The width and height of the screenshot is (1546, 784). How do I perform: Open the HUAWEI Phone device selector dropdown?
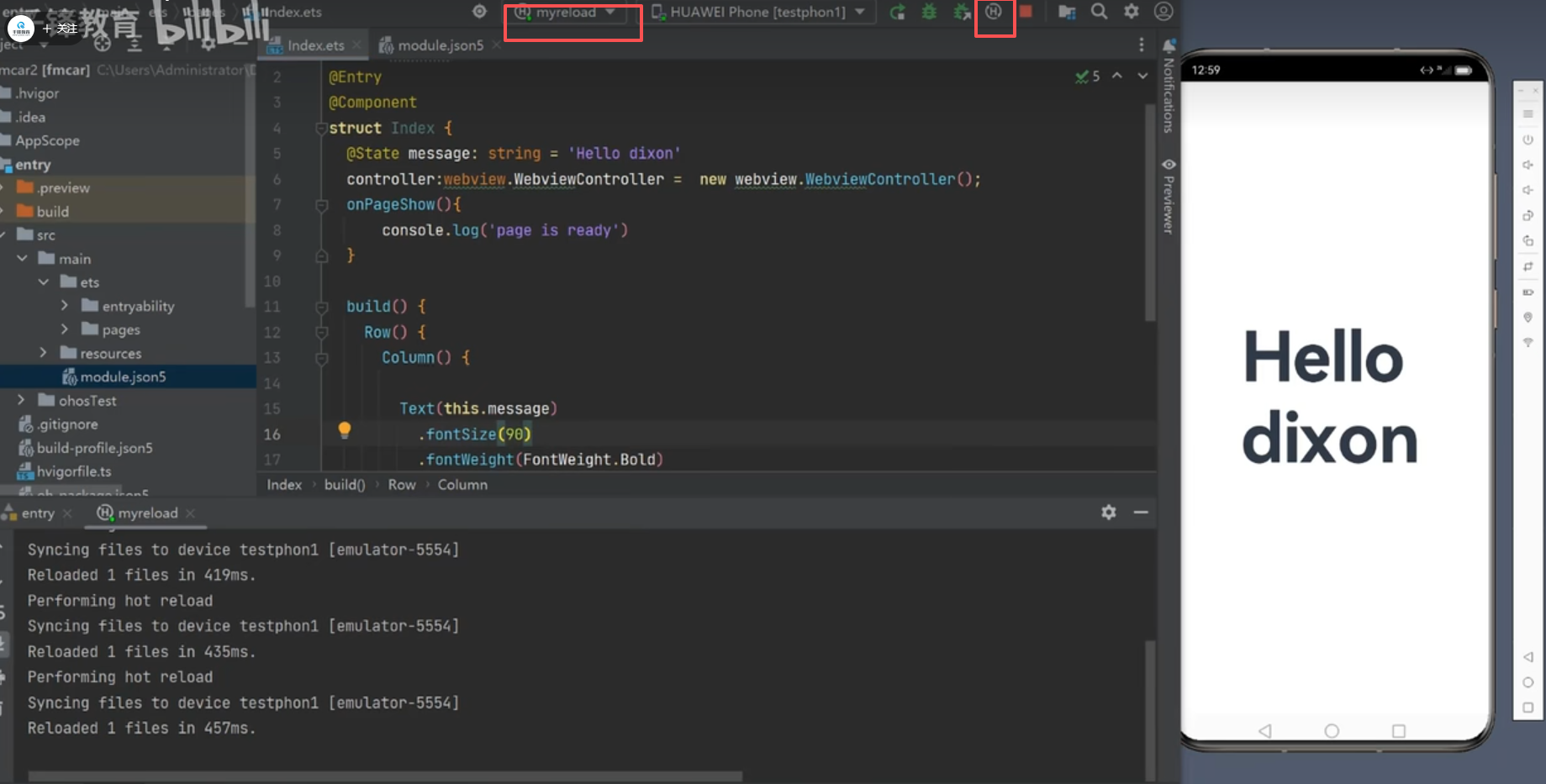tap(758, 12)
